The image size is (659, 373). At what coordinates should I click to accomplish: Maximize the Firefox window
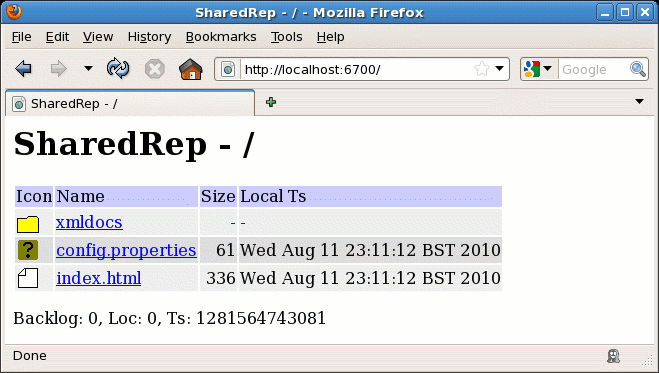pyautogui.click(x=625, y=12)
